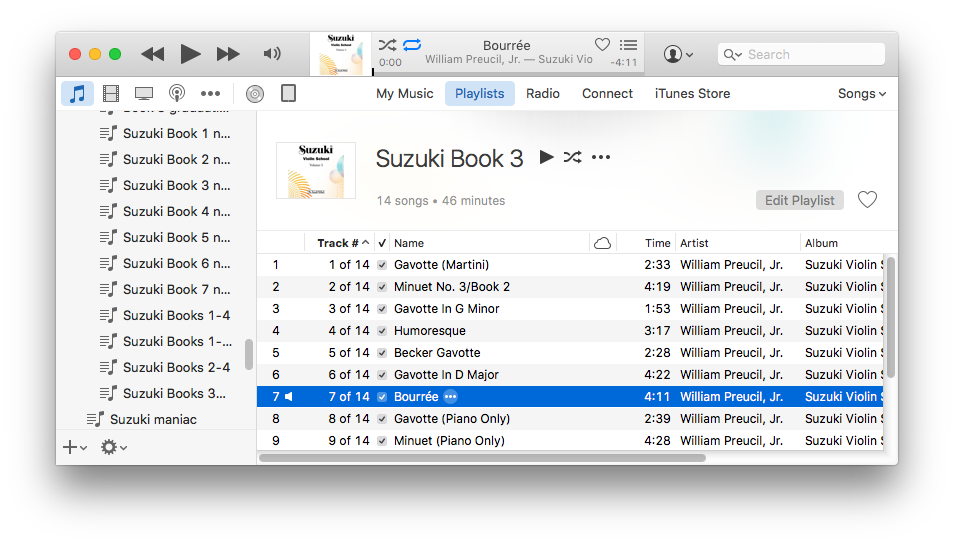Uncheck the Becker Gavotte checkbox

382,353
